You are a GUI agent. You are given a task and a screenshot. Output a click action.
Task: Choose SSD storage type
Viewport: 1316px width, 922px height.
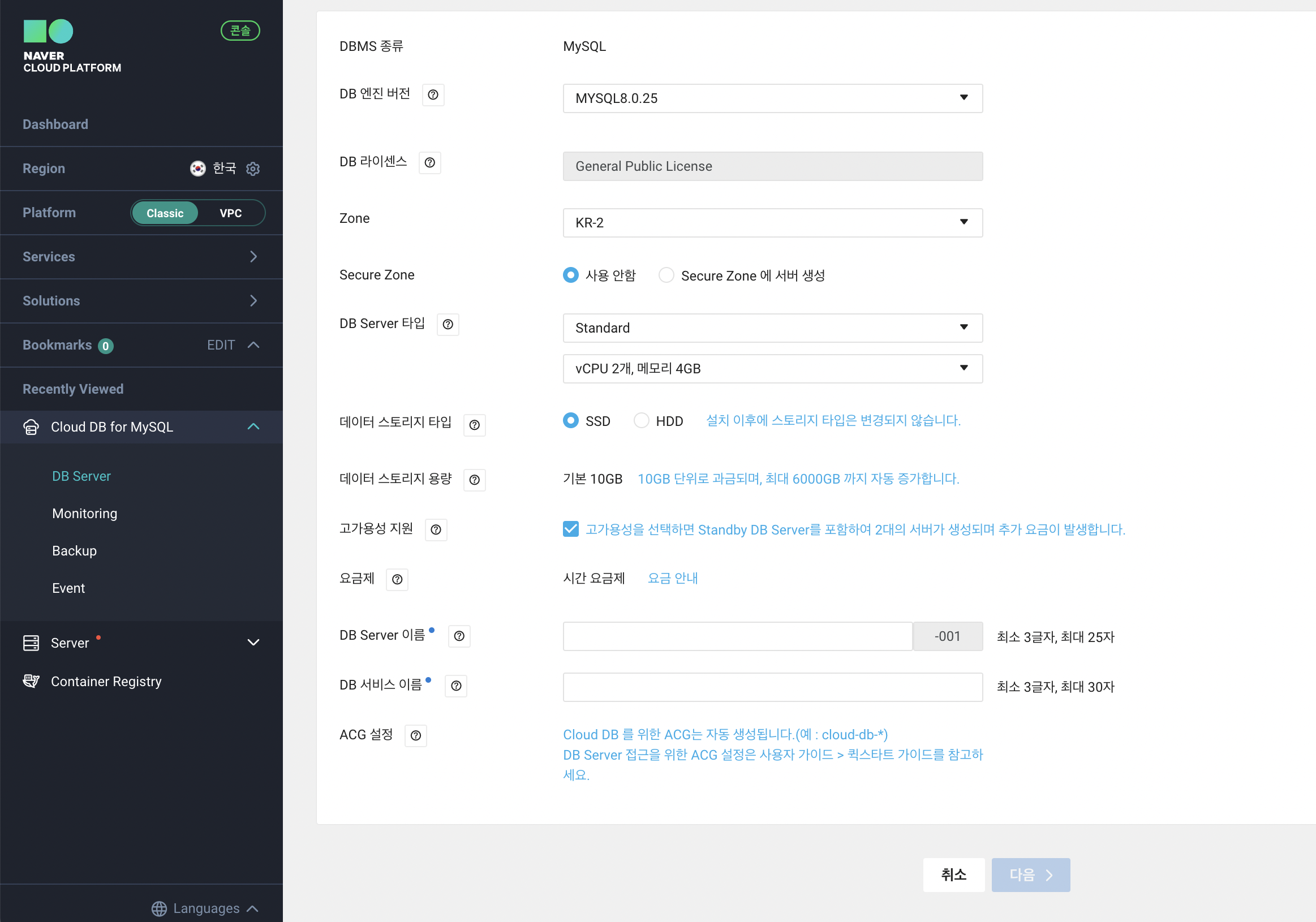(570, 421)
